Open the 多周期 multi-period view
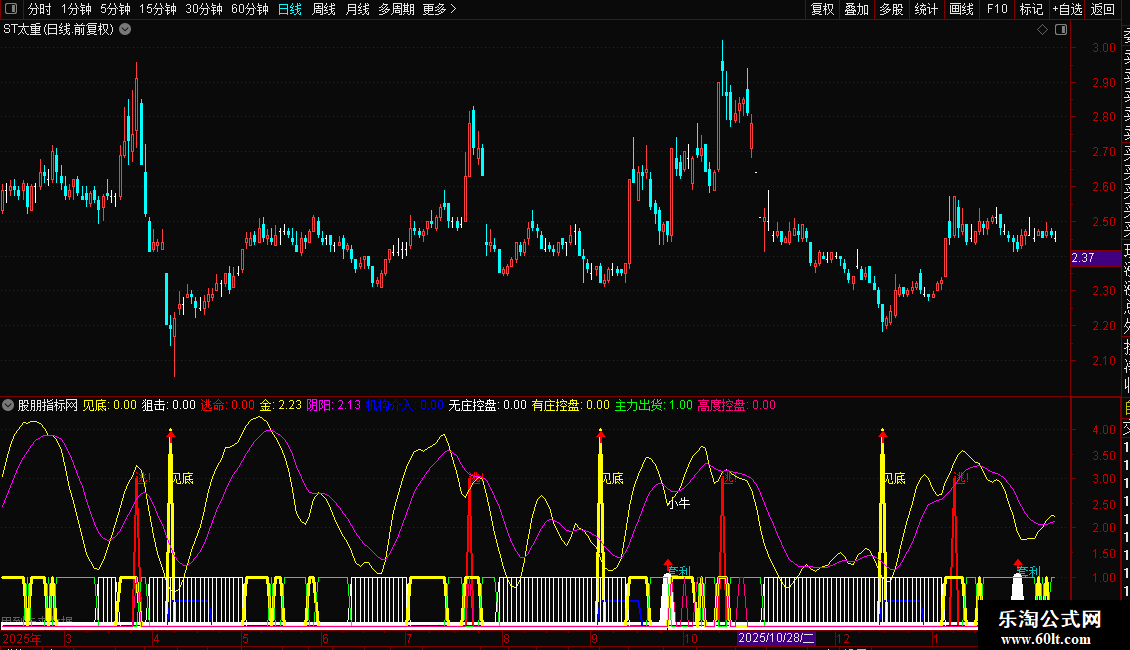This screenshot has width=1130, height=650. [396, 9]
